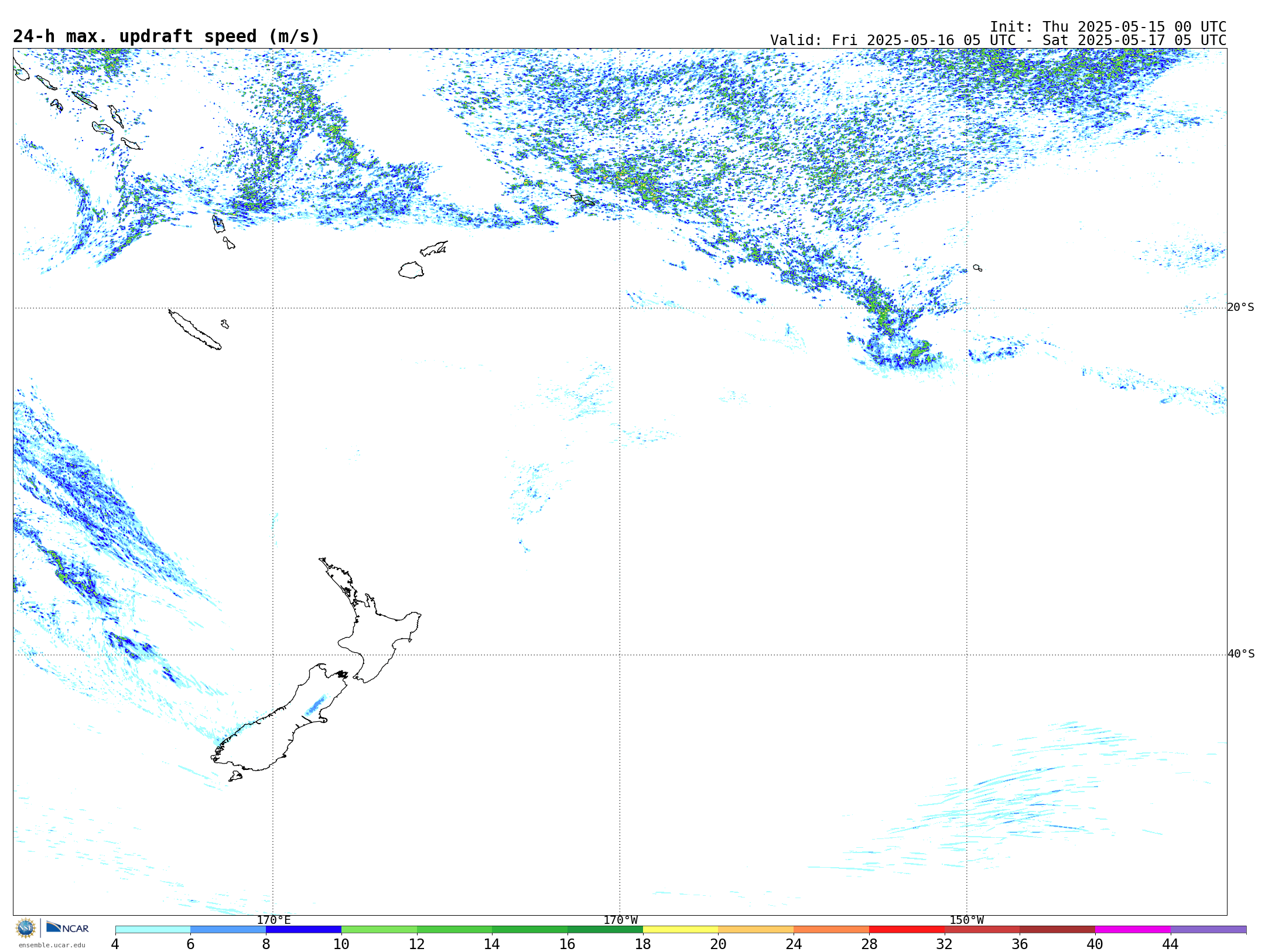Click the 150°W longitude label
The width and height of the screenshot is (1265, 952).
[966, 920]
